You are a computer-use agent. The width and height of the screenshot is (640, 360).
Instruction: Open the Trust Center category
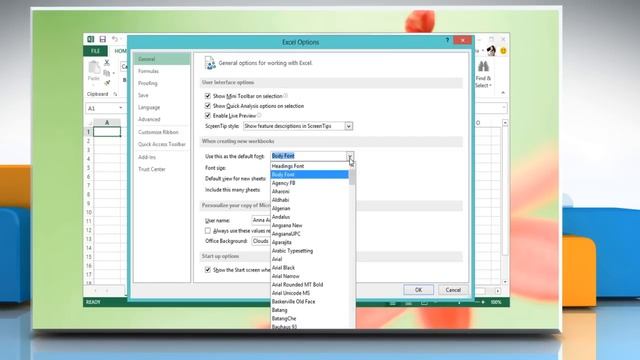click(x=152, y=169)
